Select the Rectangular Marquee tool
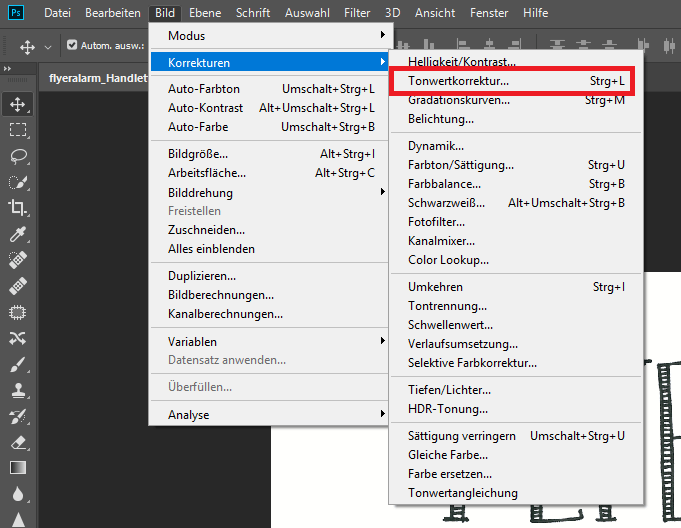This screenshot has height=528, width=681. tap(18, 130)
